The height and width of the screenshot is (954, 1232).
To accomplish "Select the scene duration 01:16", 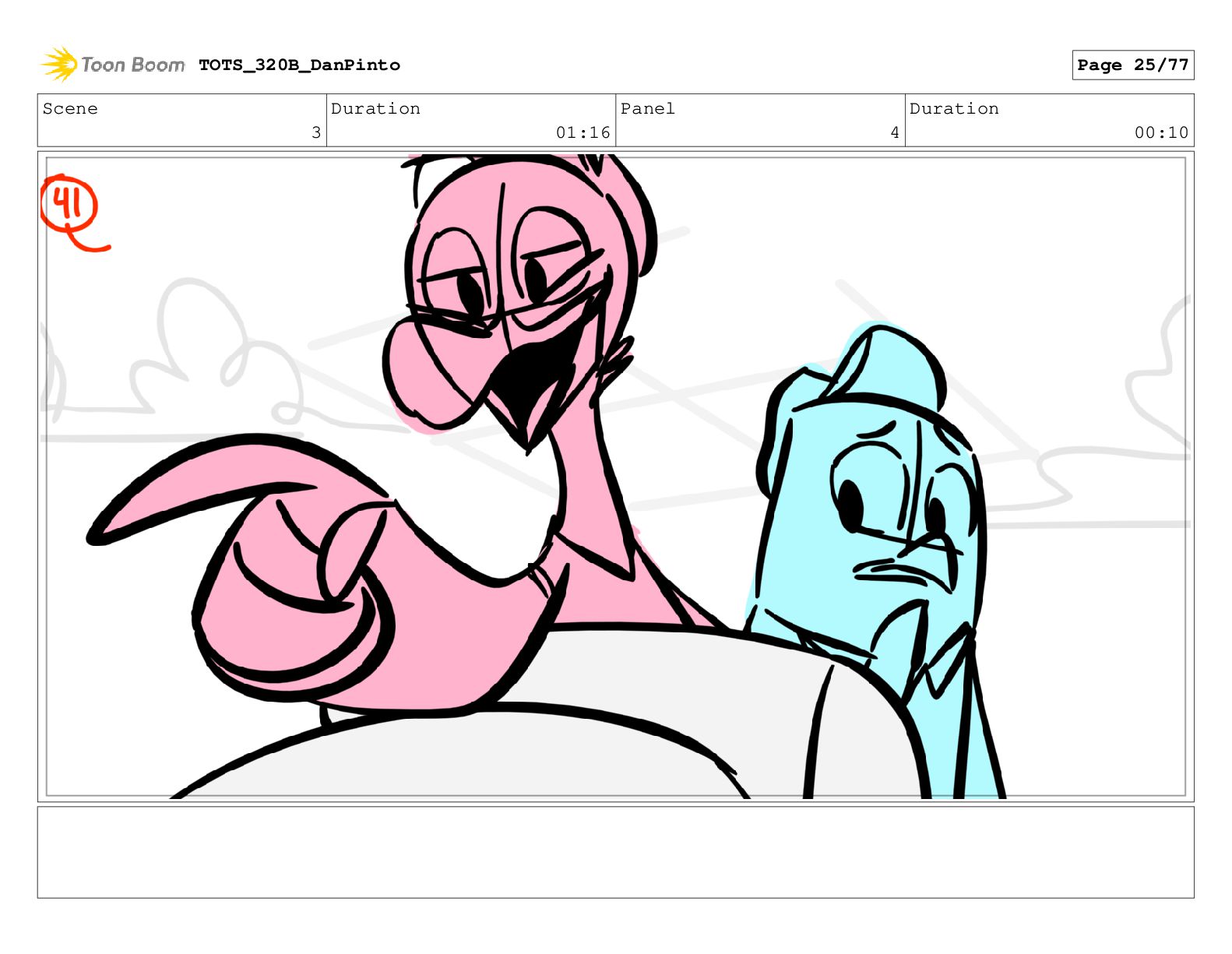I will tap(583, 132).
